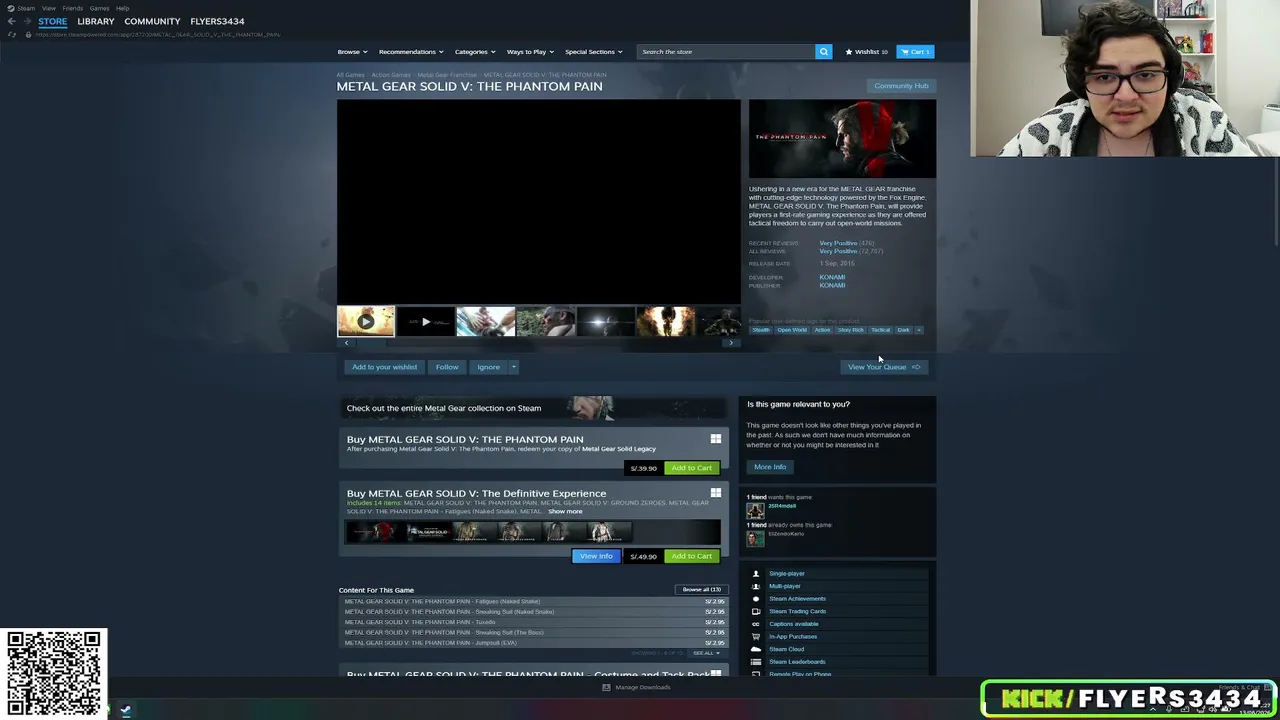
Task: Click the In-App Purchases cart icon
Action: [756, 636]
